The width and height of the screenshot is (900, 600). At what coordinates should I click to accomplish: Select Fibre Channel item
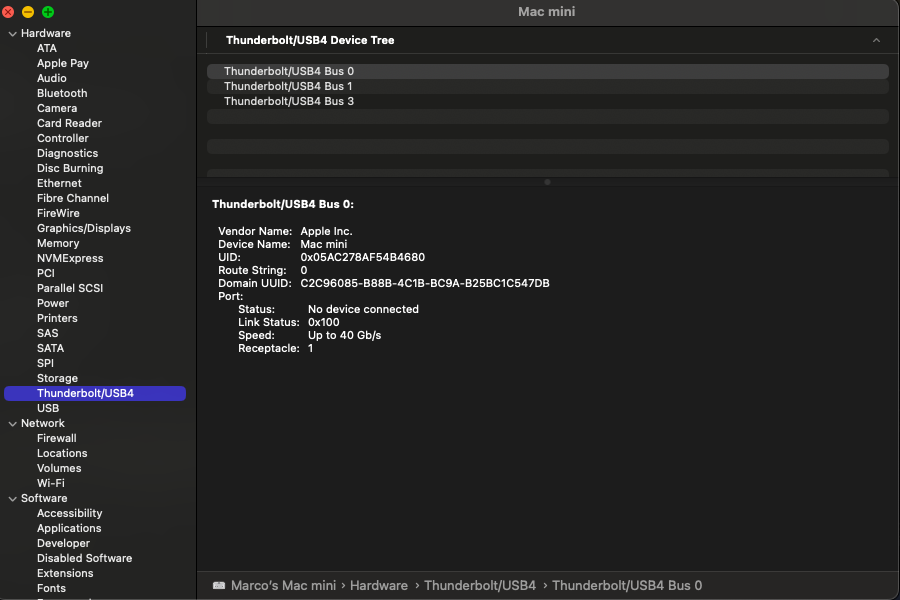pos(73,198)
